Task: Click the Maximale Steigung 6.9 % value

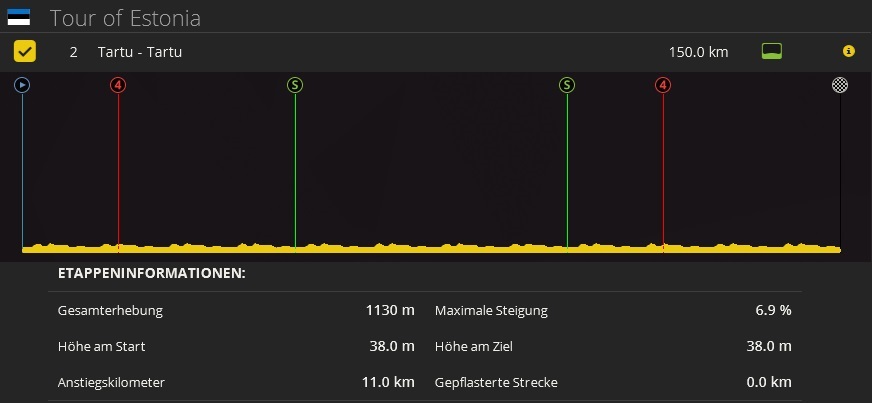Action: tap(773, 310)
